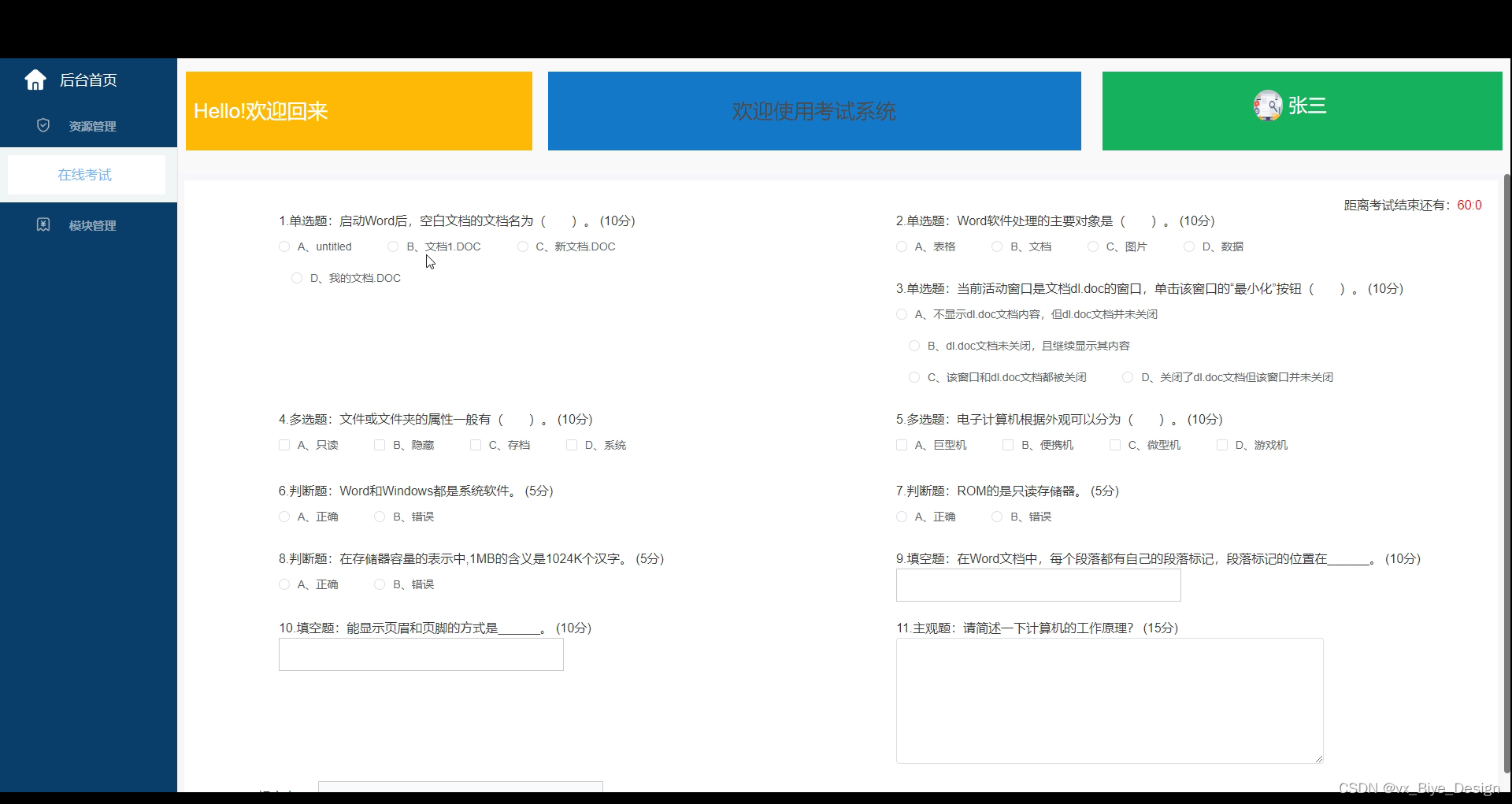
Task: Mark question 7 ROM as 错误
Action: (997, 517)
